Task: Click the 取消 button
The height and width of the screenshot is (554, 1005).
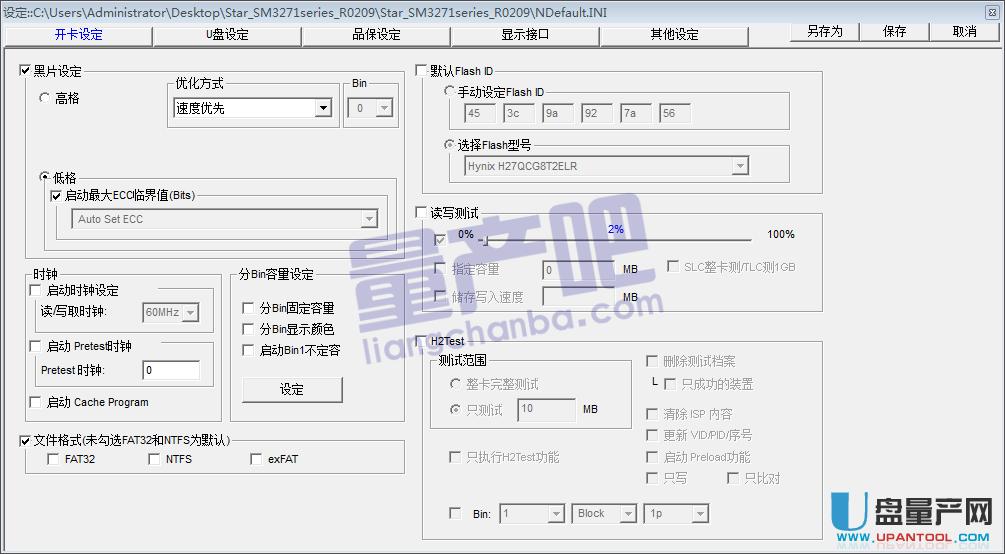Action: (964, 32)
